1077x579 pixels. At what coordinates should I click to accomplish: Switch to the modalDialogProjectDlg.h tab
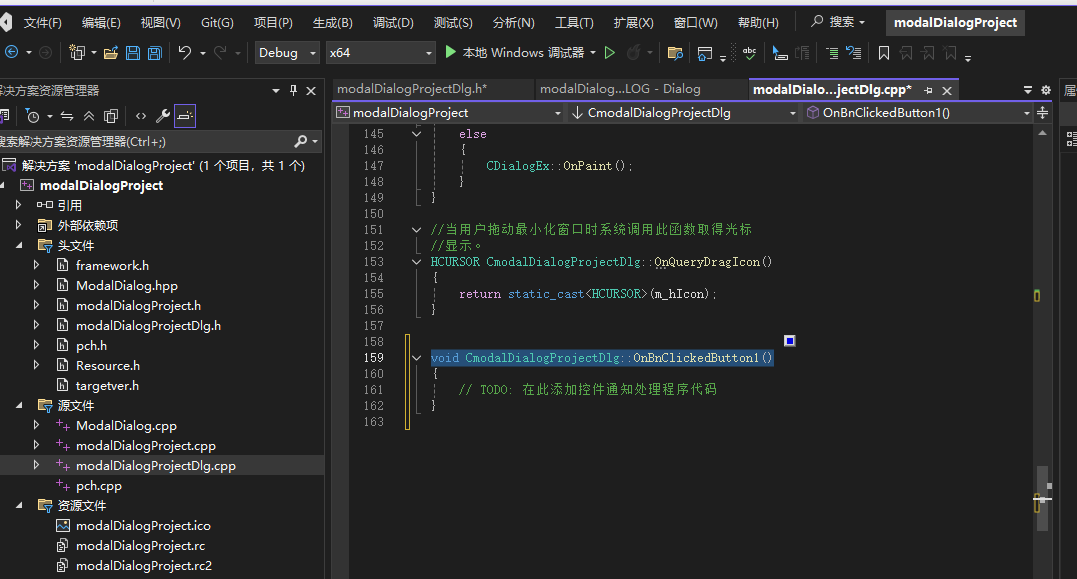click(411, 89)
